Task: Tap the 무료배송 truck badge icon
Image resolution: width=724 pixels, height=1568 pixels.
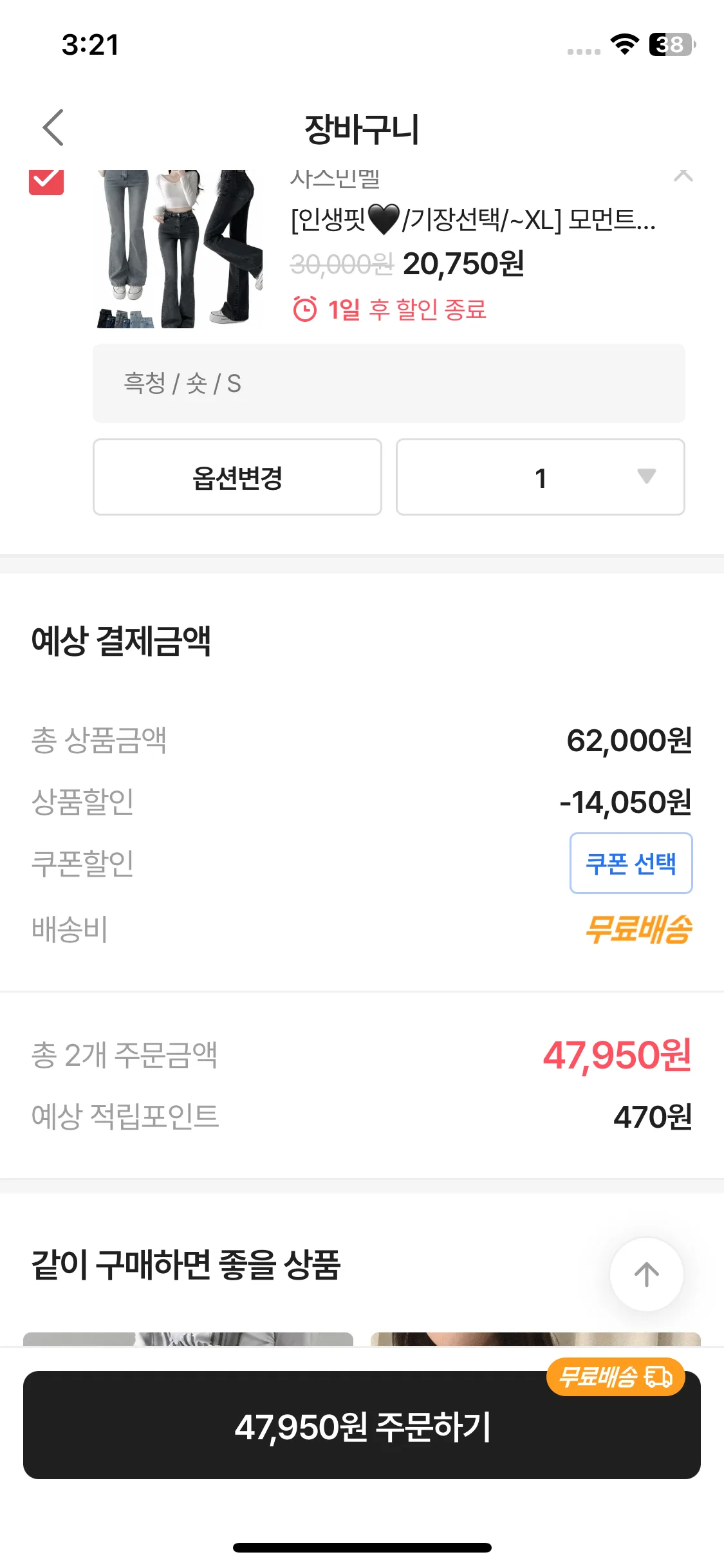Action: 658,1377
